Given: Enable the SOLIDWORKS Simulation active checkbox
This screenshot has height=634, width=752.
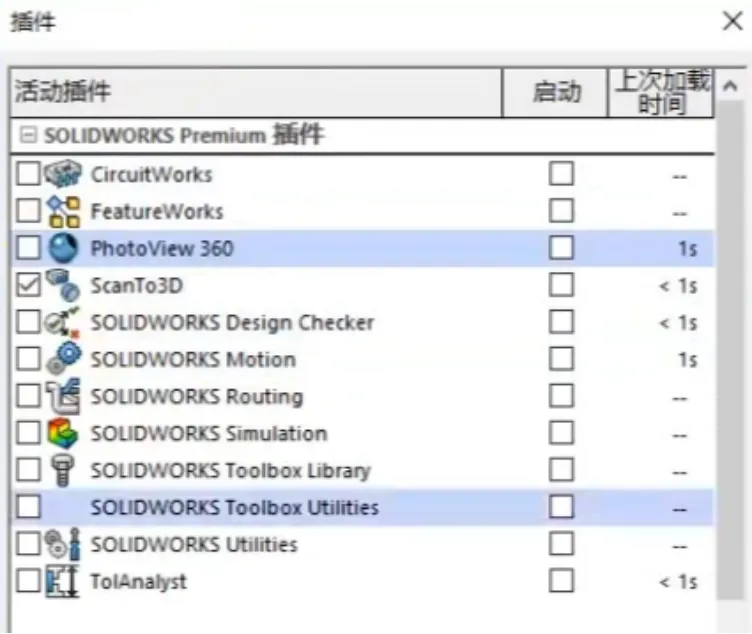Looking at the screenshot, I should 29,433.
